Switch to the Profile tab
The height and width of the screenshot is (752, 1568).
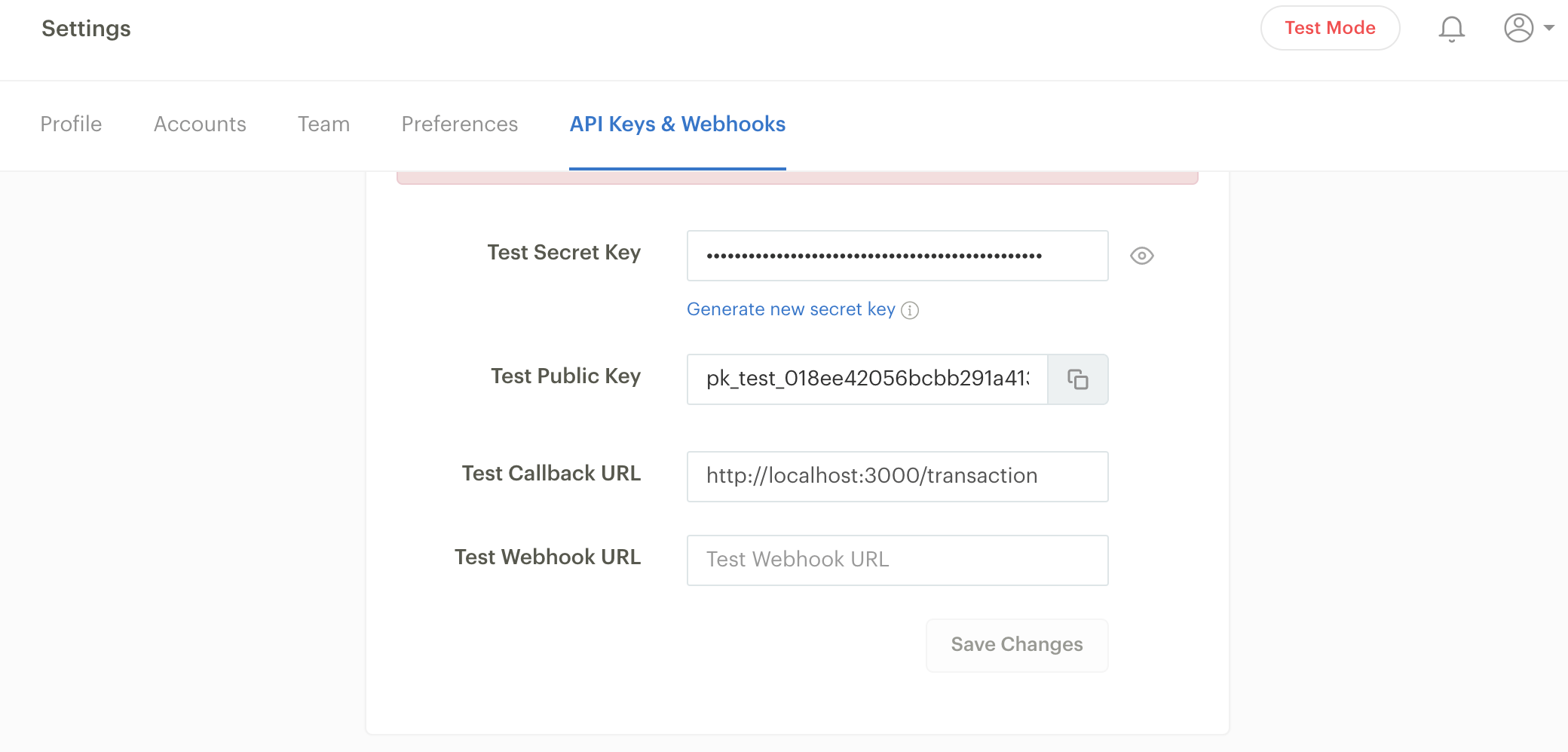coord(71,124)
